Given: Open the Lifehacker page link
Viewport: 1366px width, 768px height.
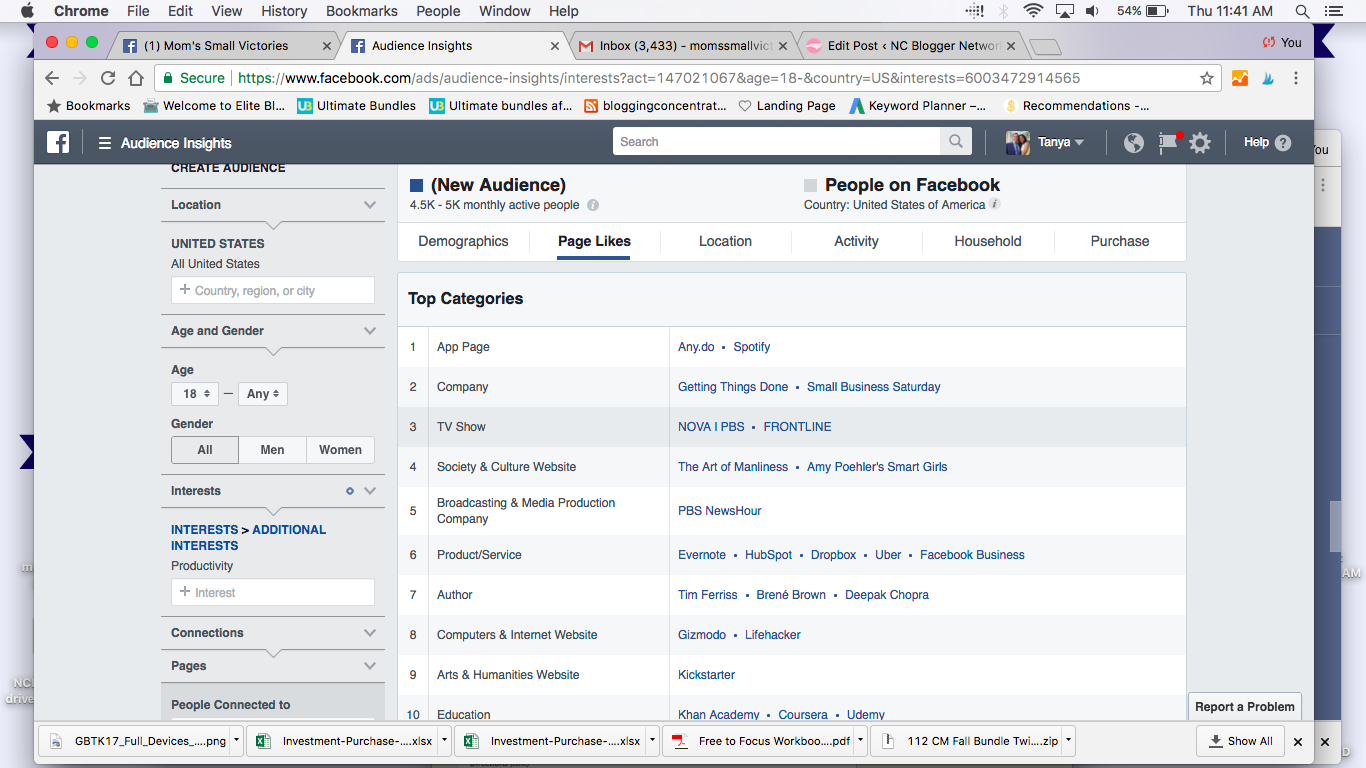Looking at the screenshot, I should coord(773,635).
